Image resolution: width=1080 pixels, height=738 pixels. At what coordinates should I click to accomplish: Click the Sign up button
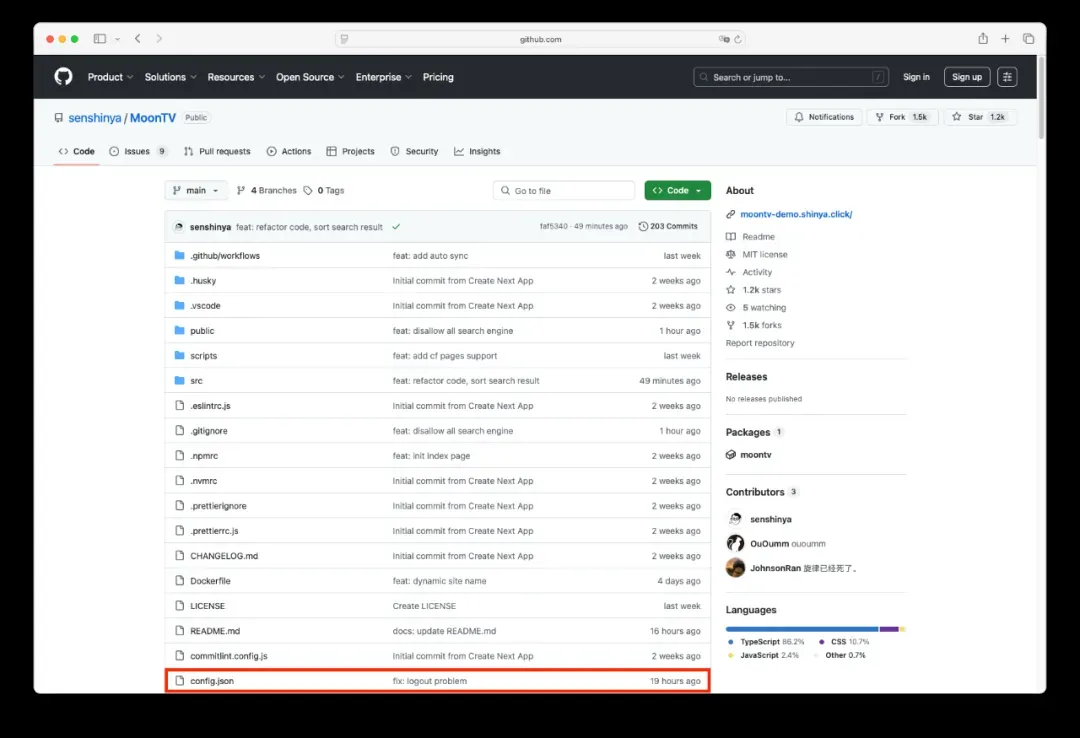tap(966, 77)
